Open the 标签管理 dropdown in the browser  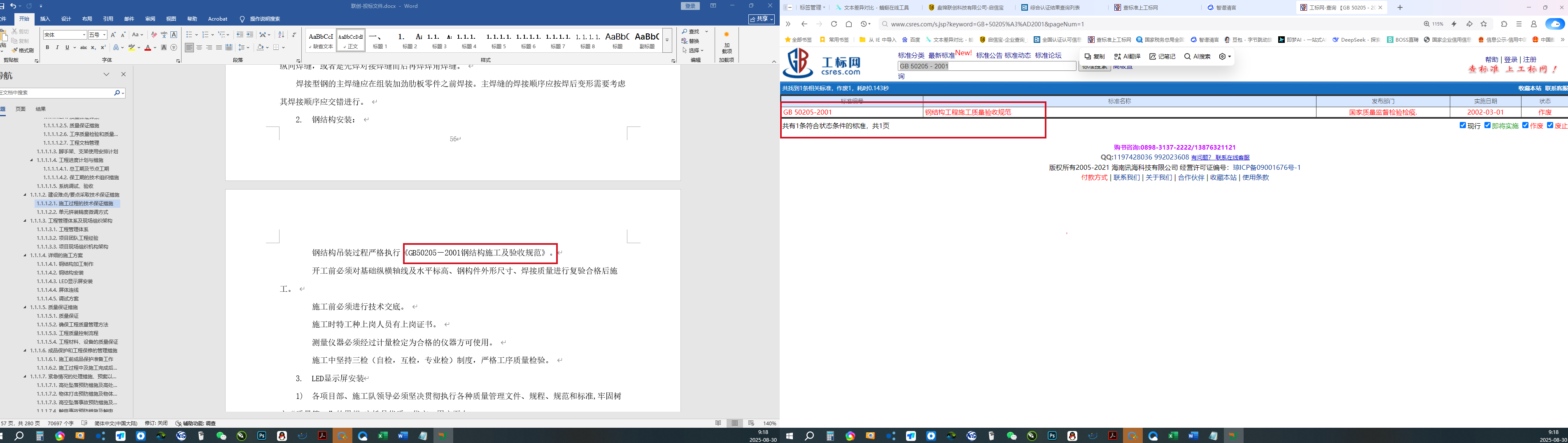pyautogui.click(x=812, y=8)
